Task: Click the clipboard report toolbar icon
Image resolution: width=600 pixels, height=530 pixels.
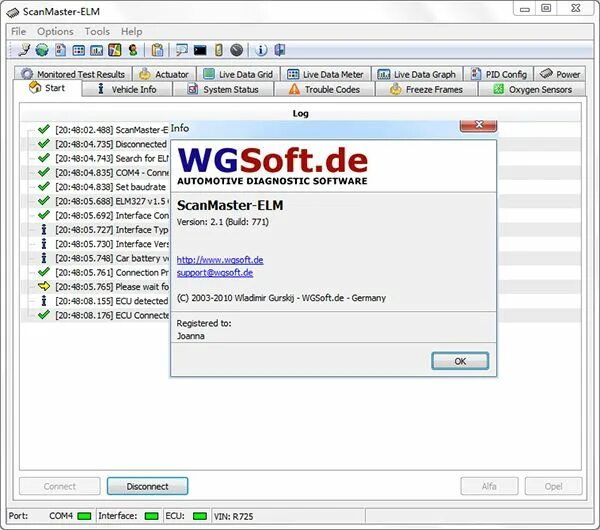Action: pos(157,50)
